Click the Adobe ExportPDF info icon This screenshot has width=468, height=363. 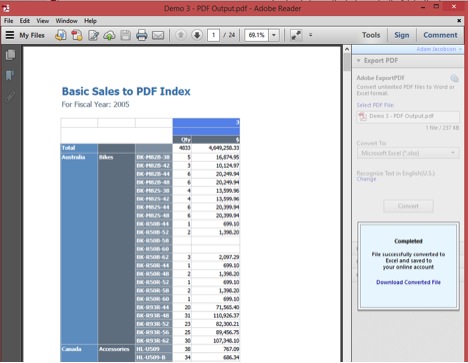454,78
